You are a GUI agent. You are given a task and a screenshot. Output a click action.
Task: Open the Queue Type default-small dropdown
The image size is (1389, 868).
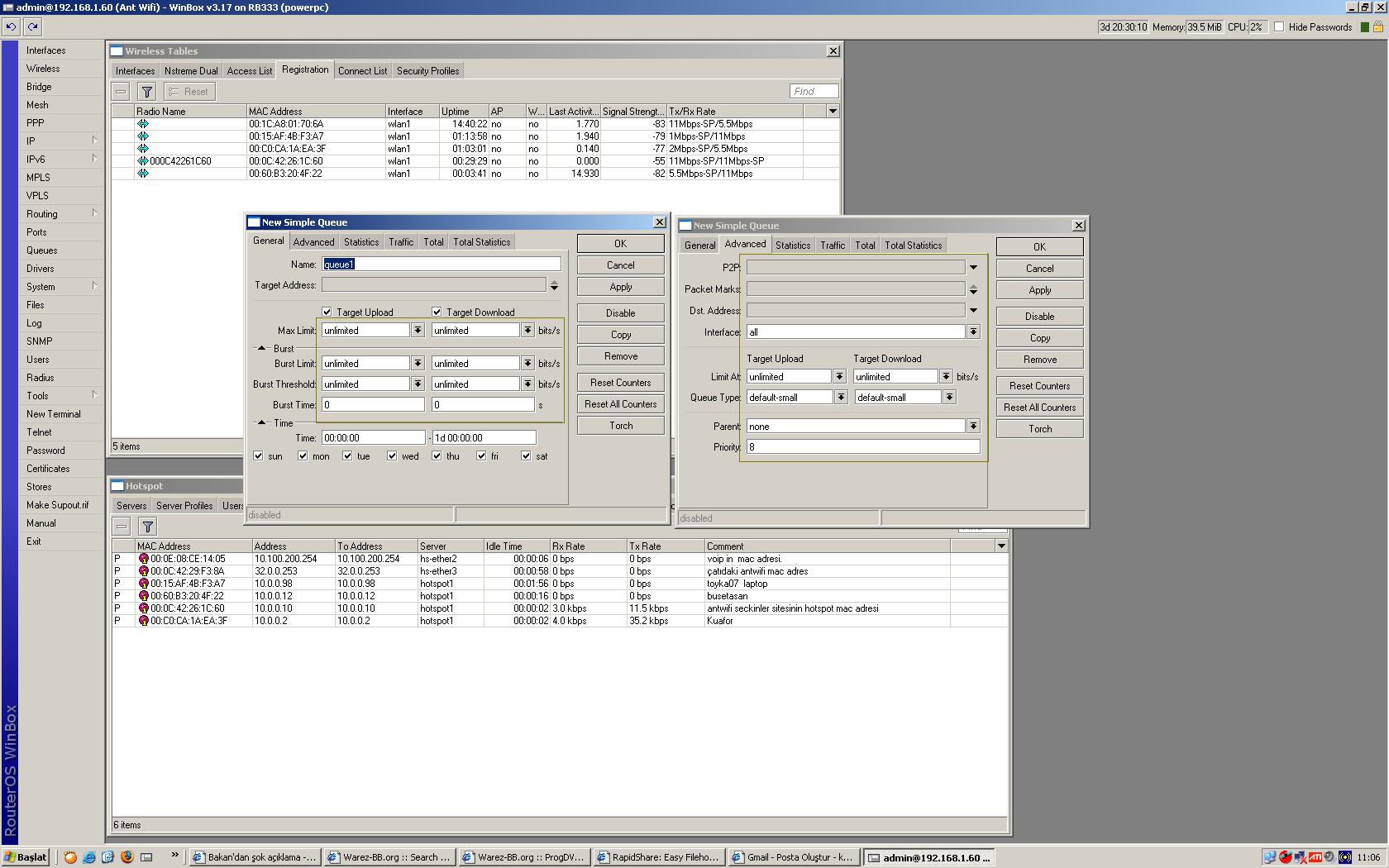841,397
